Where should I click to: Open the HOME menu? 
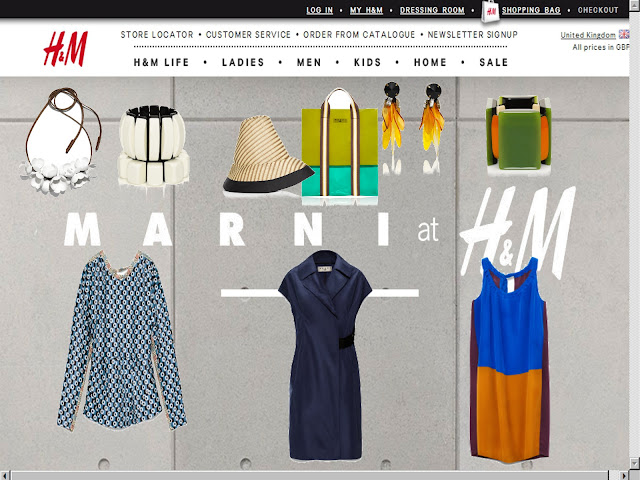[x=430, y=62]
